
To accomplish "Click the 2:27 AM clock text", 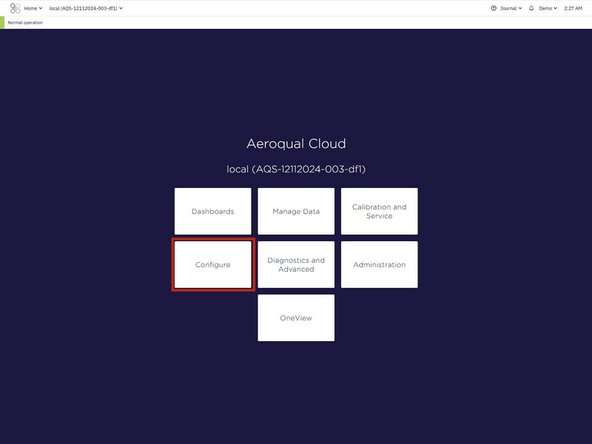I will (x=573, y=8).
